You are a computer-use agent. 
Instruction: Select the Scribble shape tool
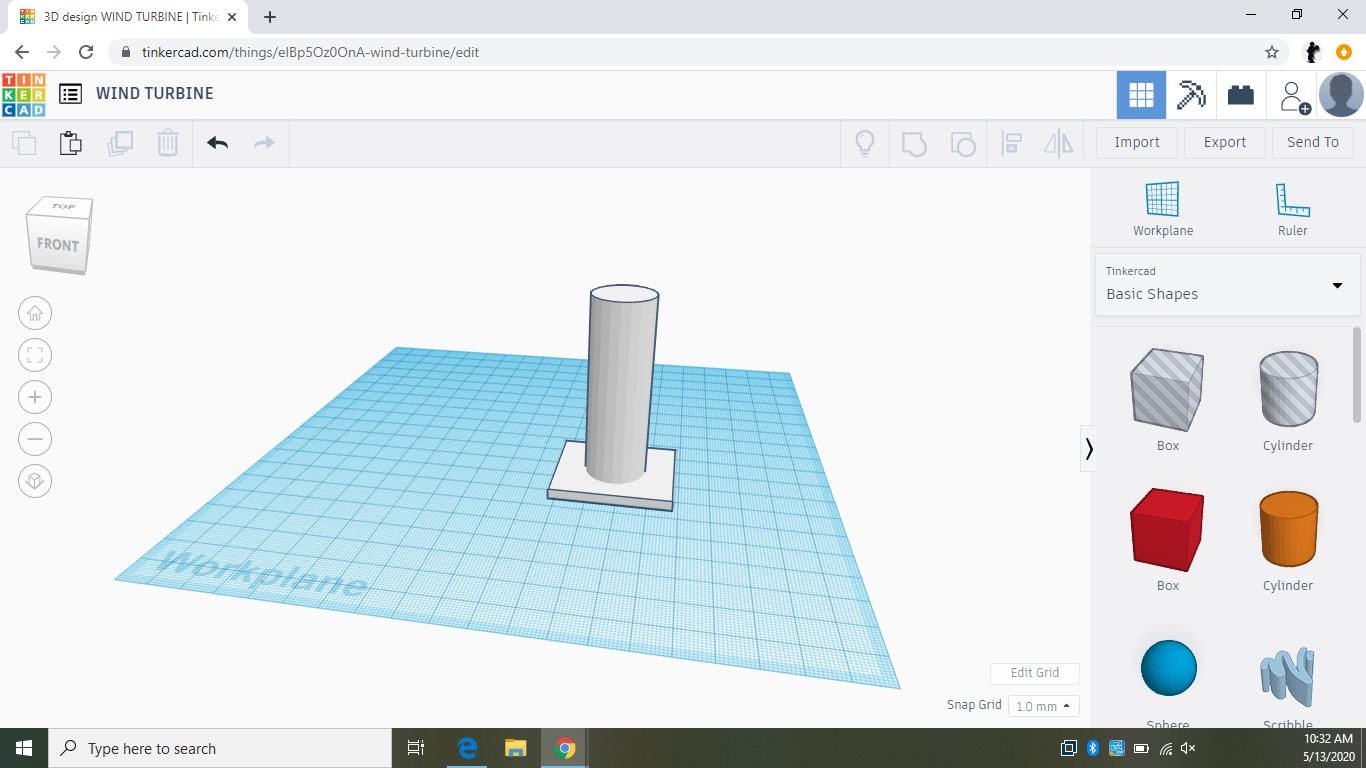click(1287, 665)
